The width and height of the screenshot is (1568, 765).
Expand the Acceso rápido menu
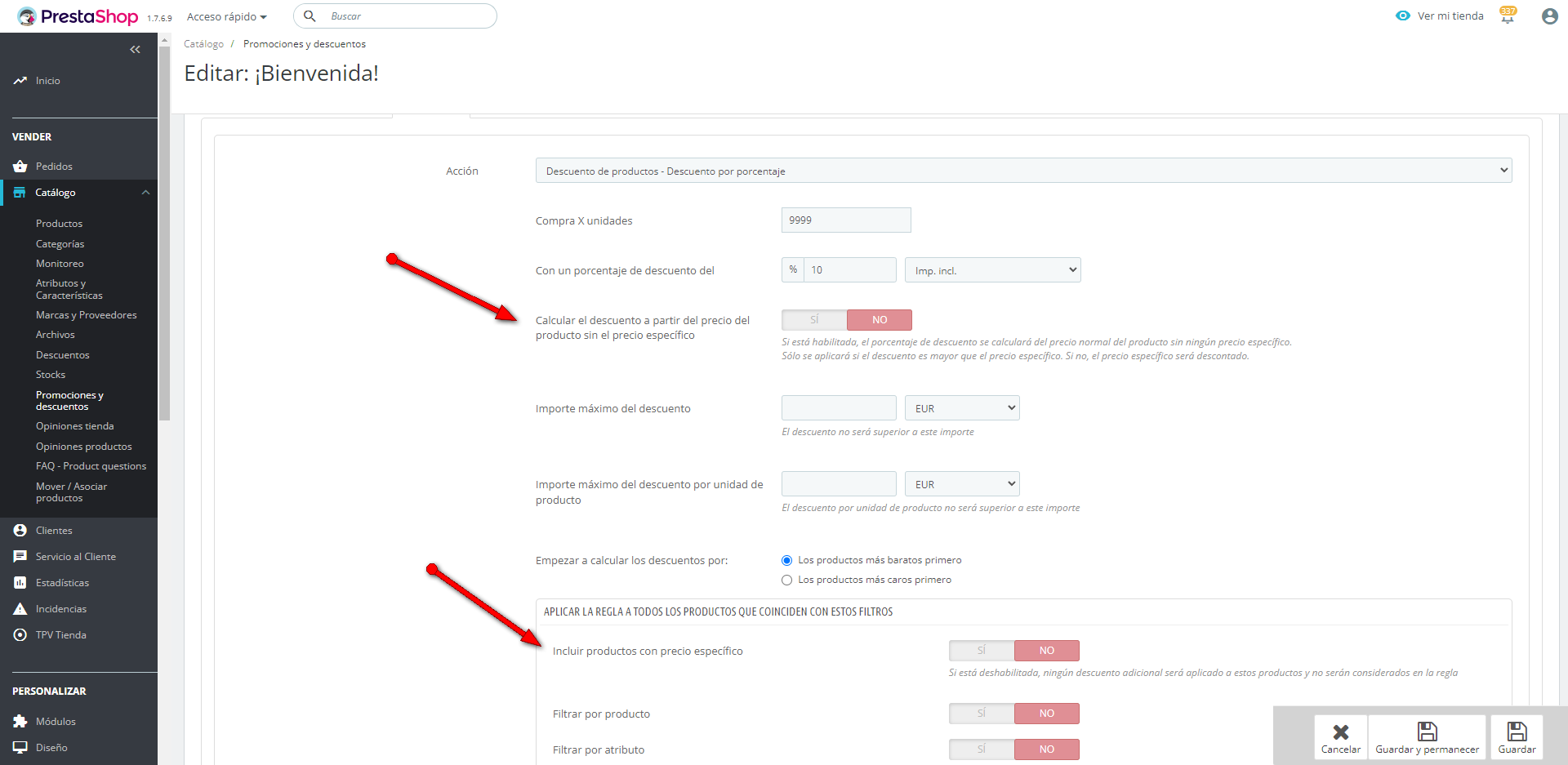pos(226,16)
